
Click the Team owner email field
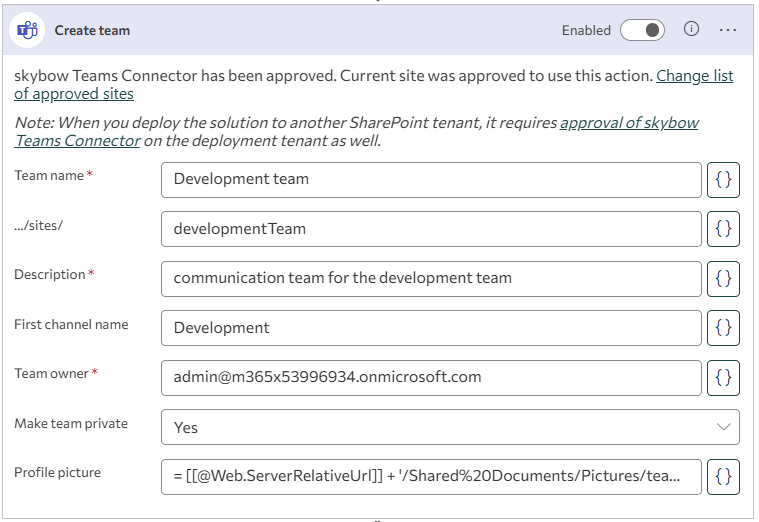click(x=431, y=378)
